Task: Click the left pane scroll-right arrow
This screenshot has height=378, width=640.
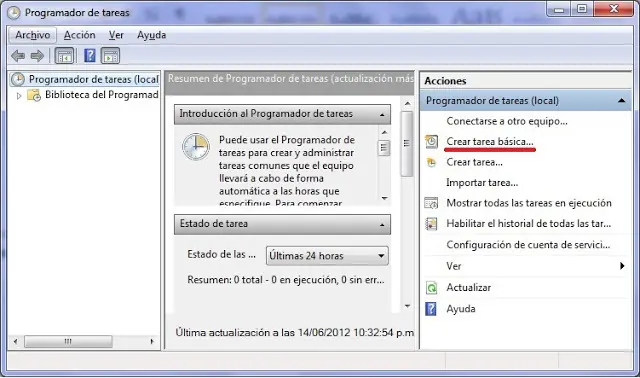Action: click(152, 341)
